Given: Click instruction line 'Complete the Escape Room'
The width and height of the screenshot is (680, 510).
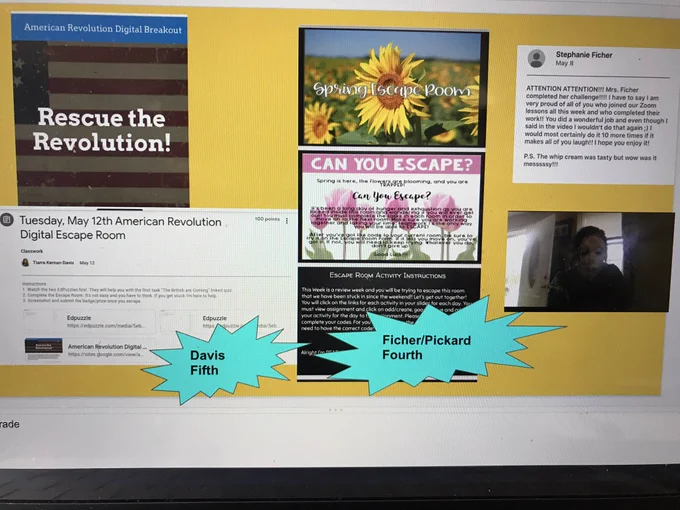Looking at the screenshot, I should click(x=121, y=295).
